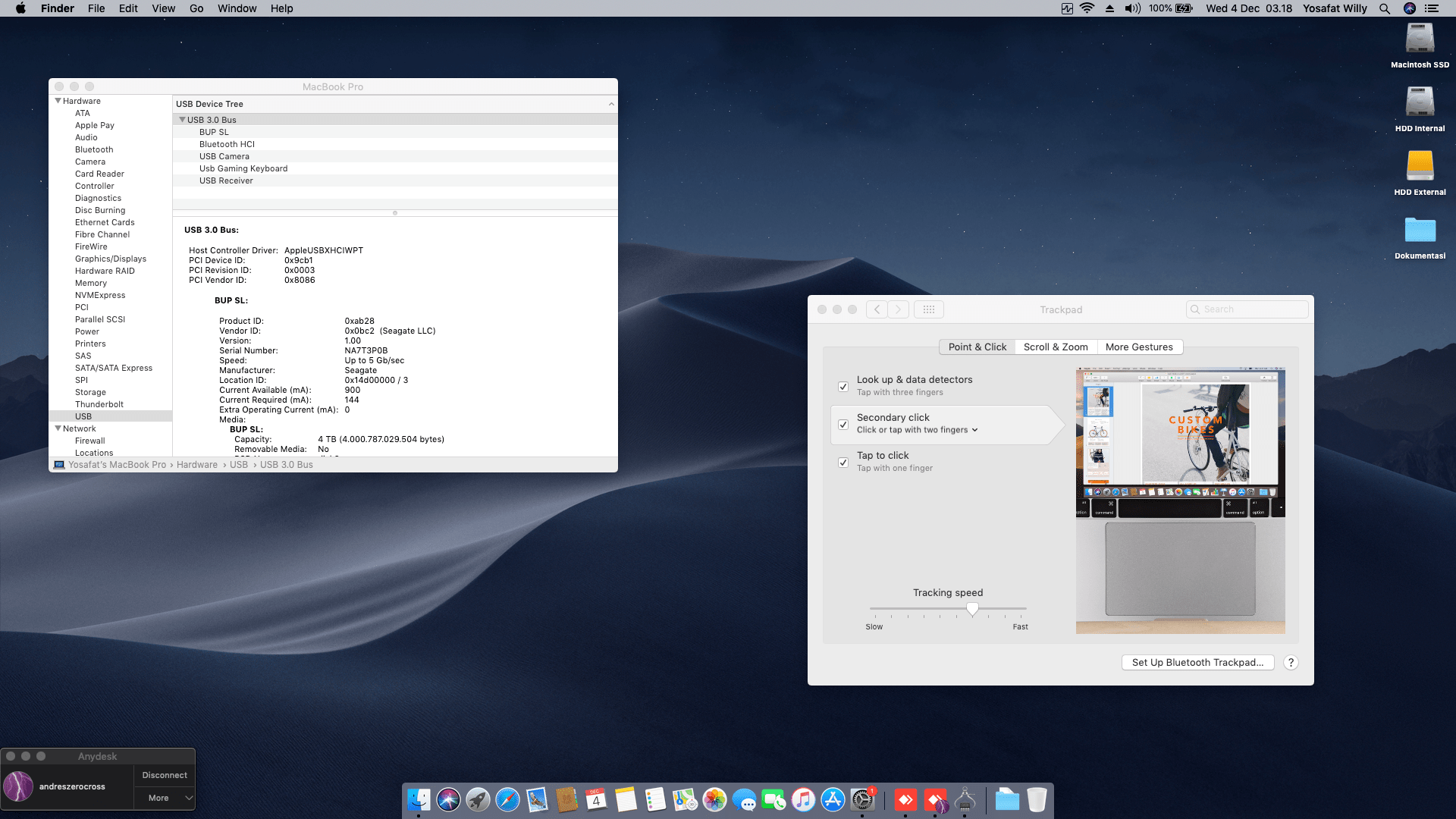Uncheck Look up & data detectors
Image resolution: width=1456 pixels, height=819 pixels.
(x=843, y=386)
